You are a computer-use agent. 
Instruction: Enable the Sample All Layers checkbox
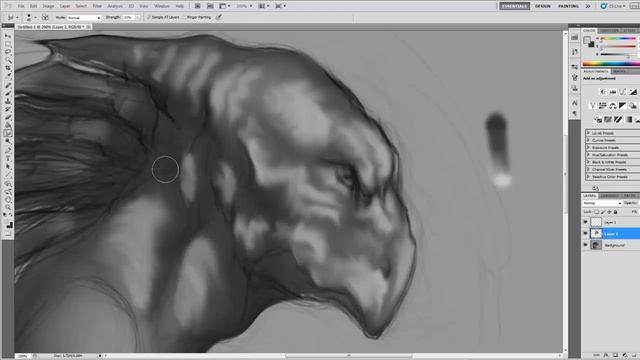(x=149, y=18)
